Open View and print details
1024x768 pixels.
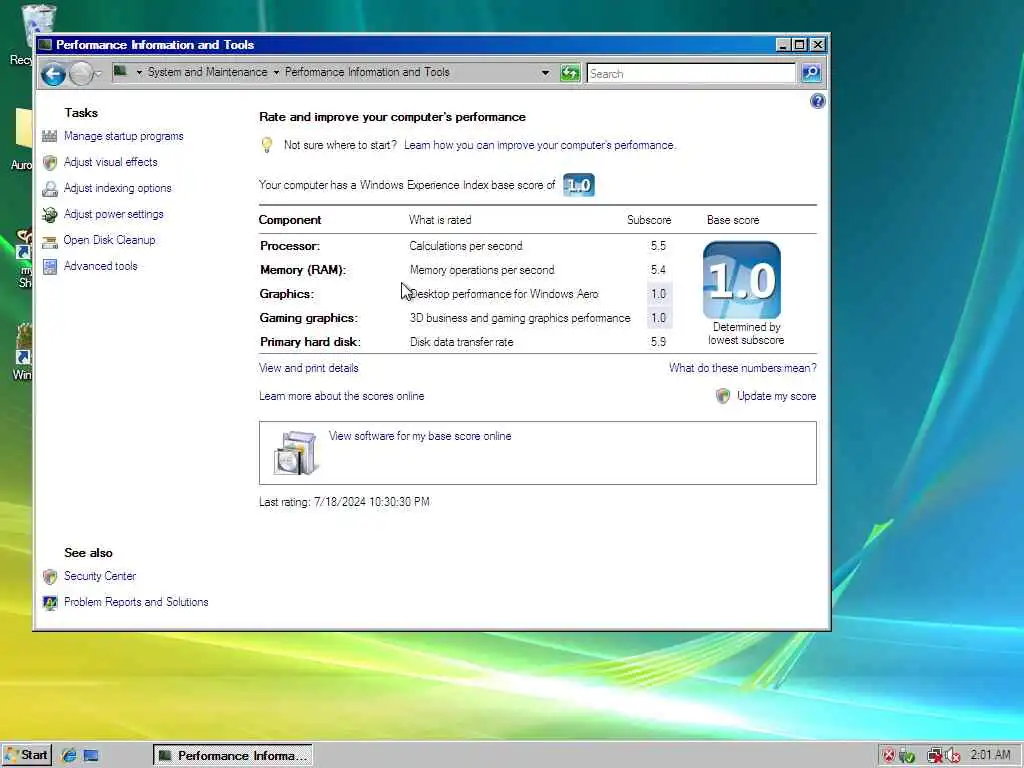(308, 368)
